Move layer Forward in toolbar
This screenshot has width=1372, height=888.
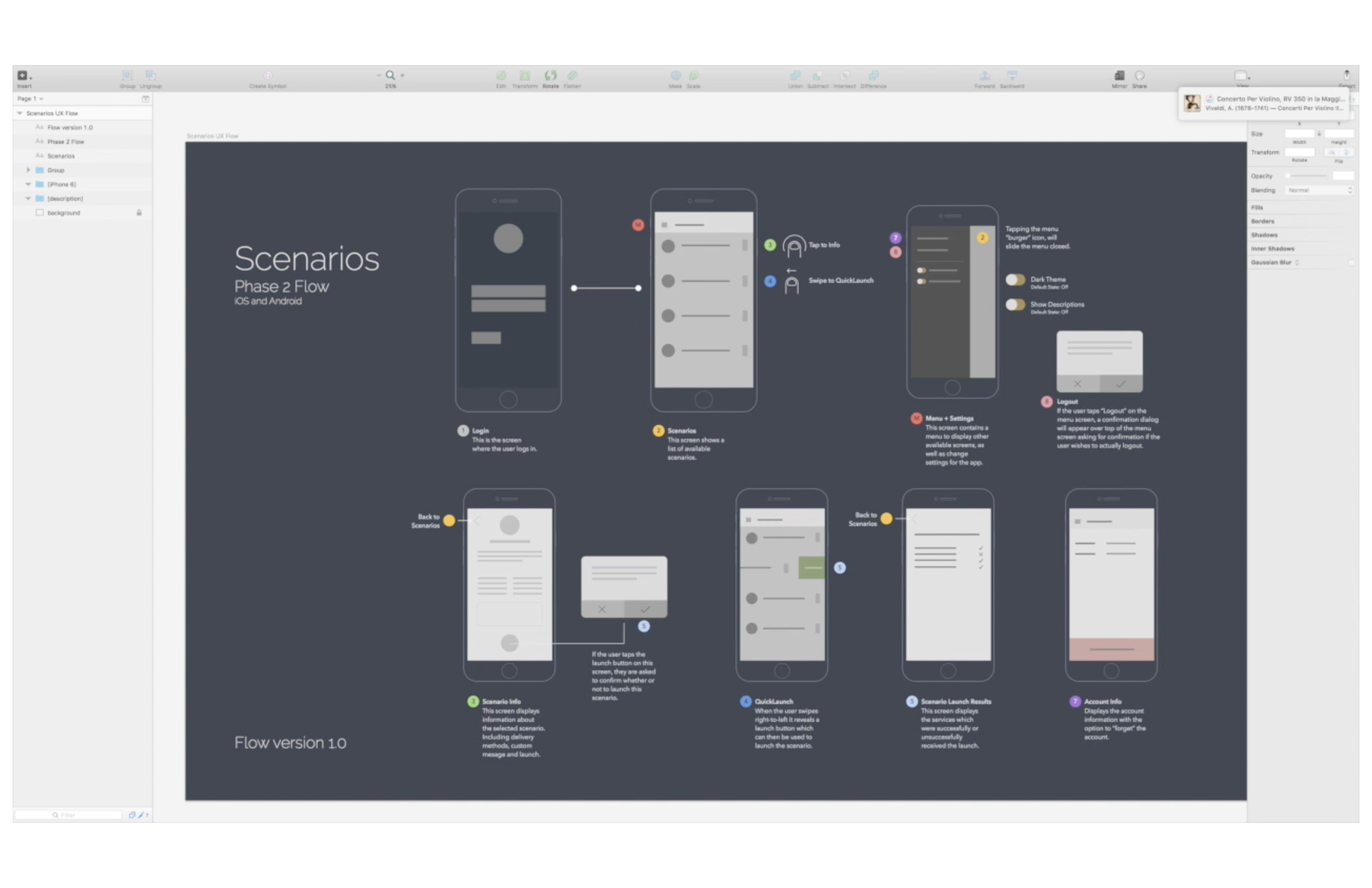[x=984, y=76]
